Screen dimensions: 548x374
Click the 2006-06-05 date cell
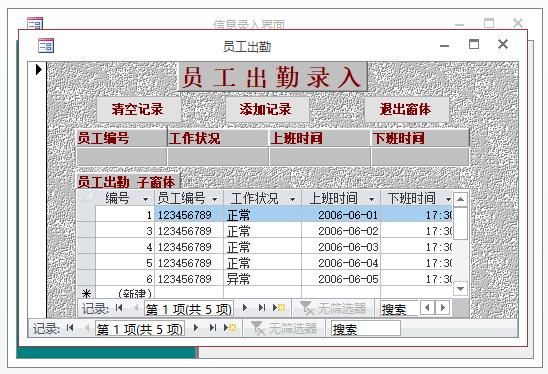pos(341,279)
